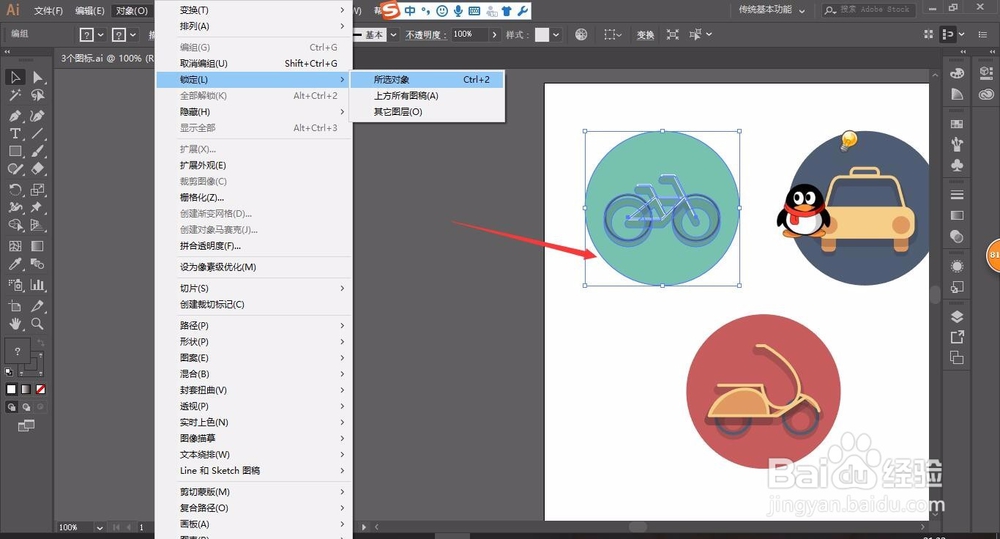1000x539 pixels.
Task: Select the Eyedropper tool
Action: (x=15, y=264)
